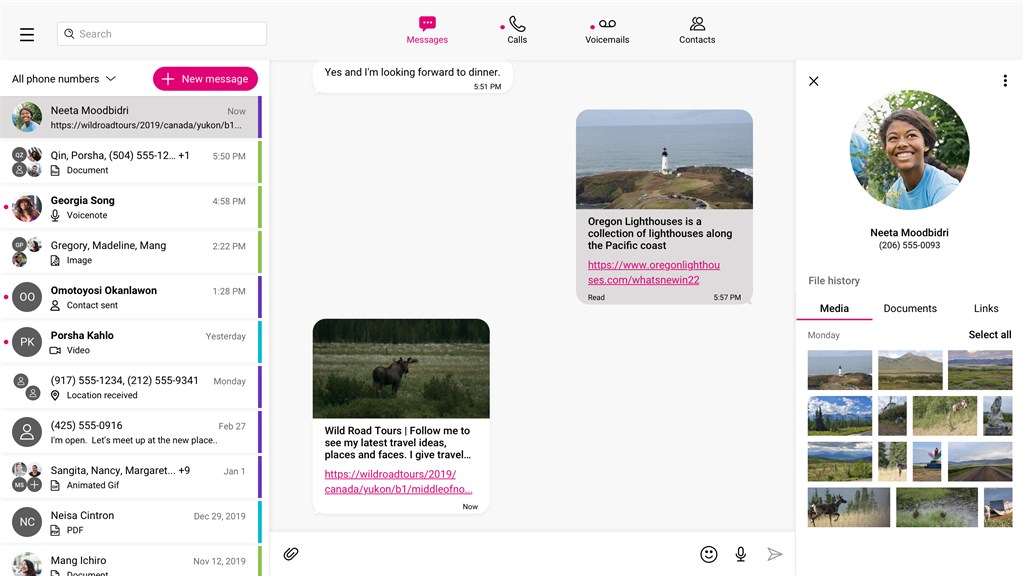Click the Oregon Lighthouses description text
1024x576 pixels.
click(x=660, y=233)
